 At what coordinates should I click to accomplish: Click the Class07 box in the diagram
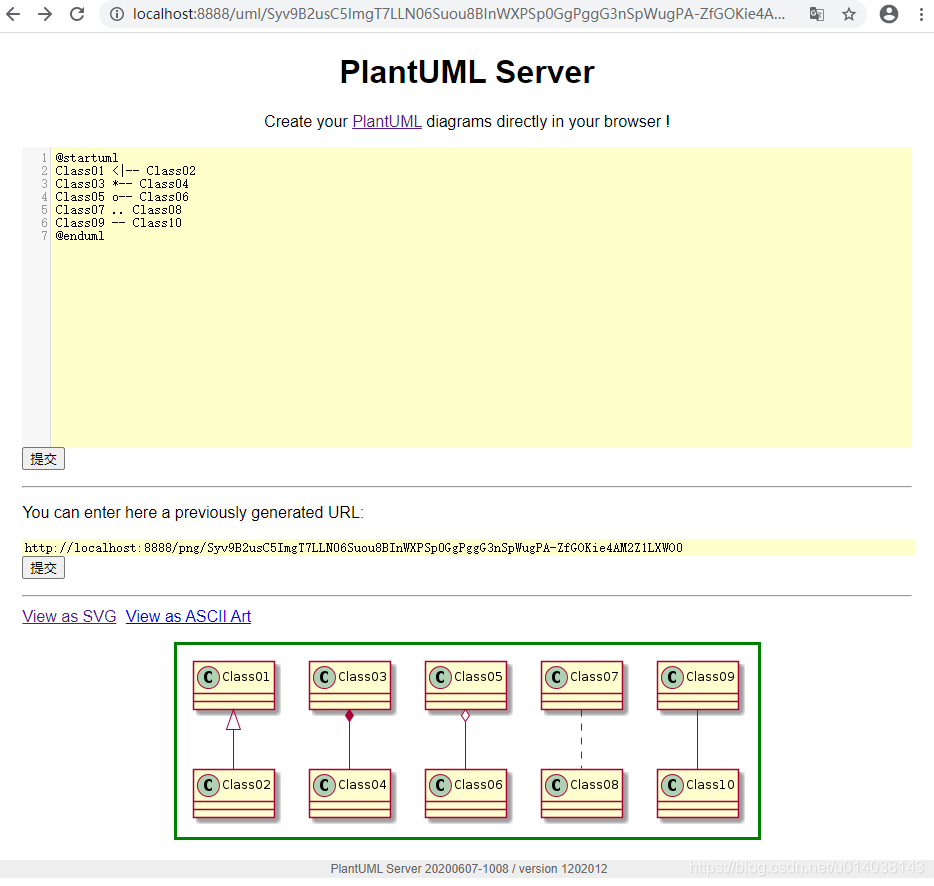pos(582,686)
